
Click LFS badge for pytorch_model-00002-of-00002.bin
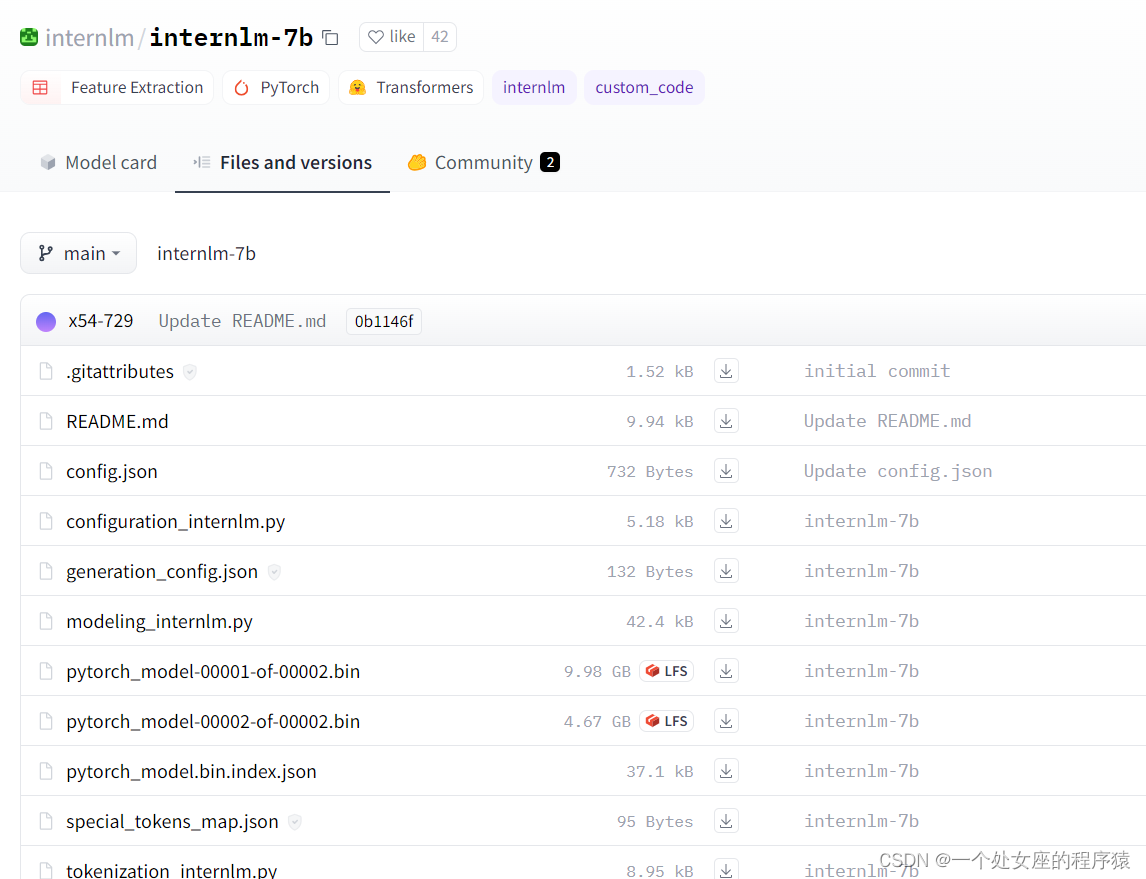click(x=667, y=721)
